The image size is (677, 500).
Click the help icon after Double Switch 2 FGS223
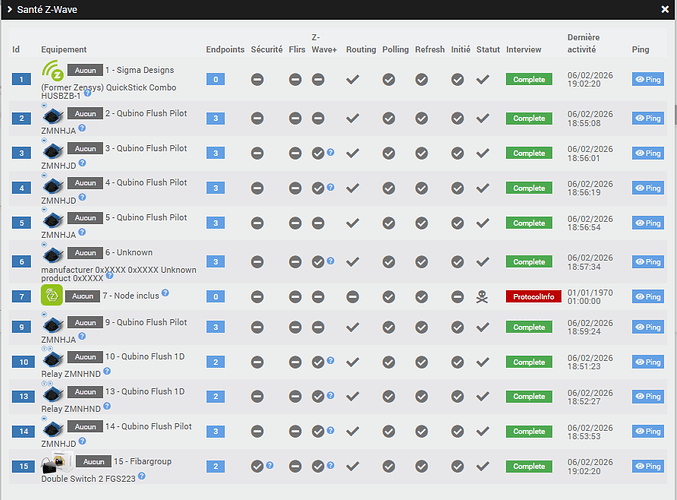click(142, 476)
